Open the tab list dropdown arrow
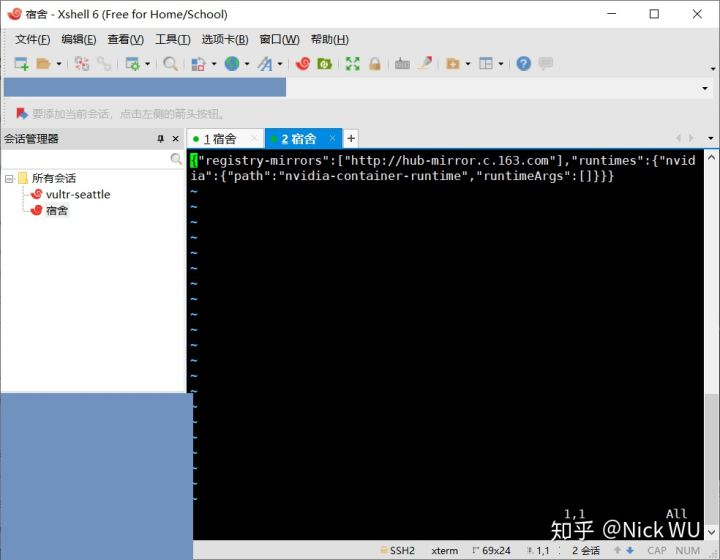 pyautogui.click(x=711, y=138)
